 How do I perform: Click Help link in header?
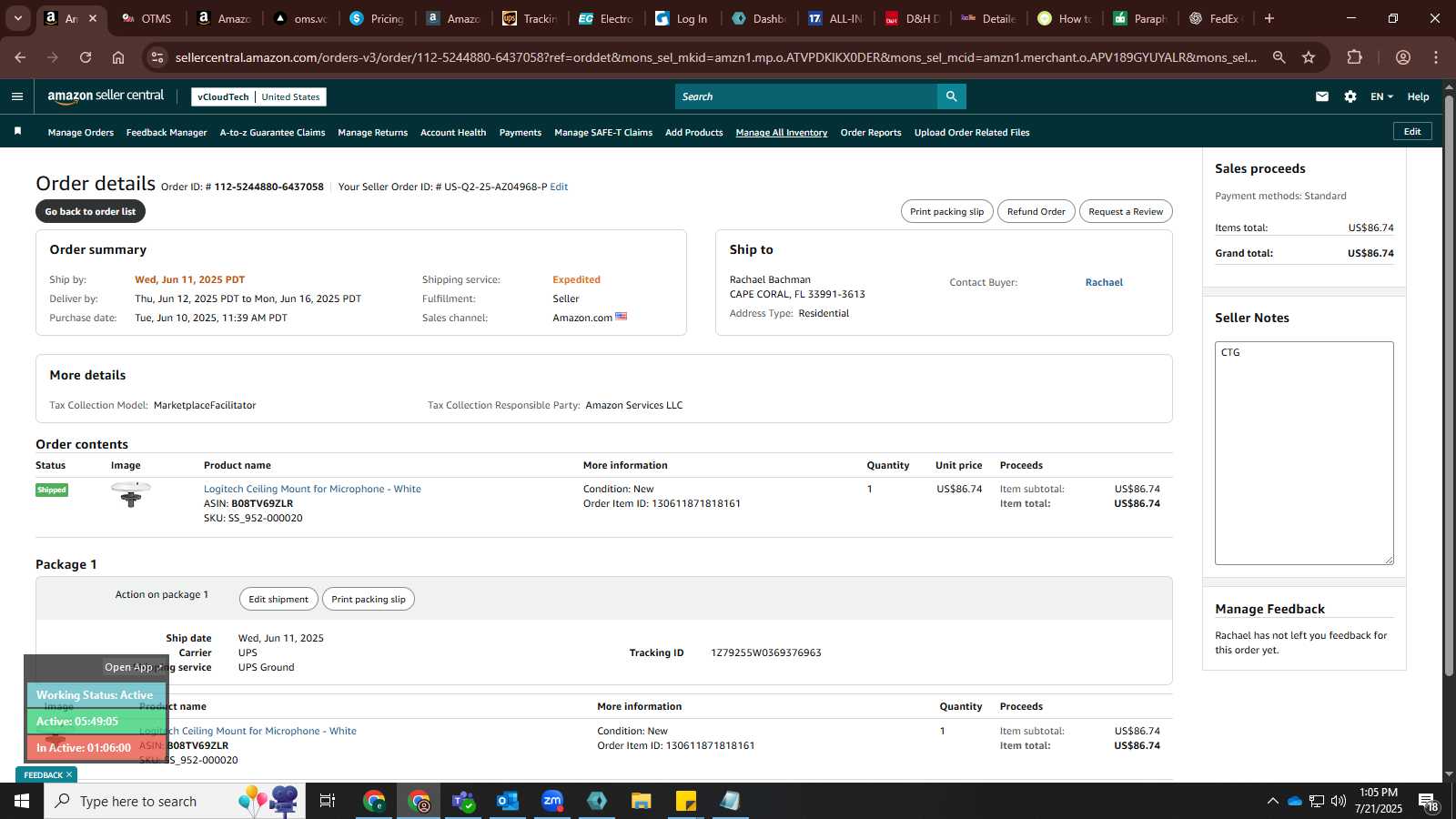[1418, 96]
